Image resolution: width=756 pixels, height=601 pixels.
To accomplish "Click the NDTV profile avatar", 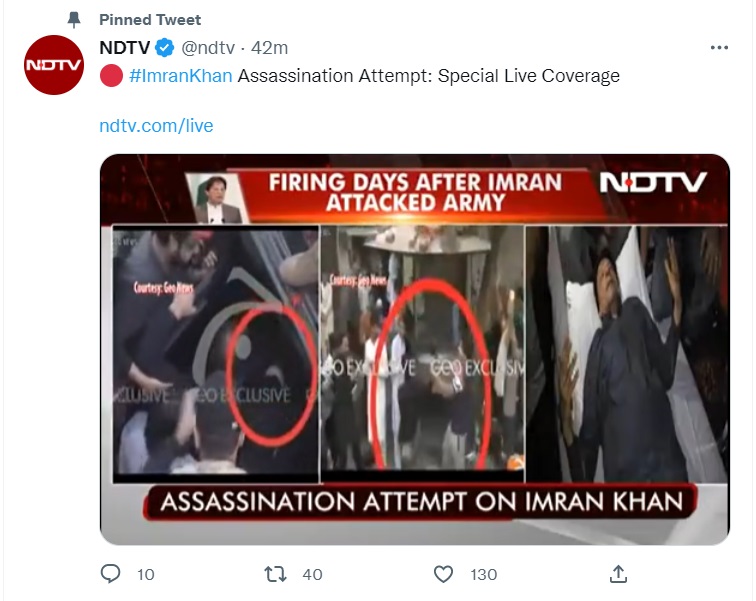I will (53, 65).
